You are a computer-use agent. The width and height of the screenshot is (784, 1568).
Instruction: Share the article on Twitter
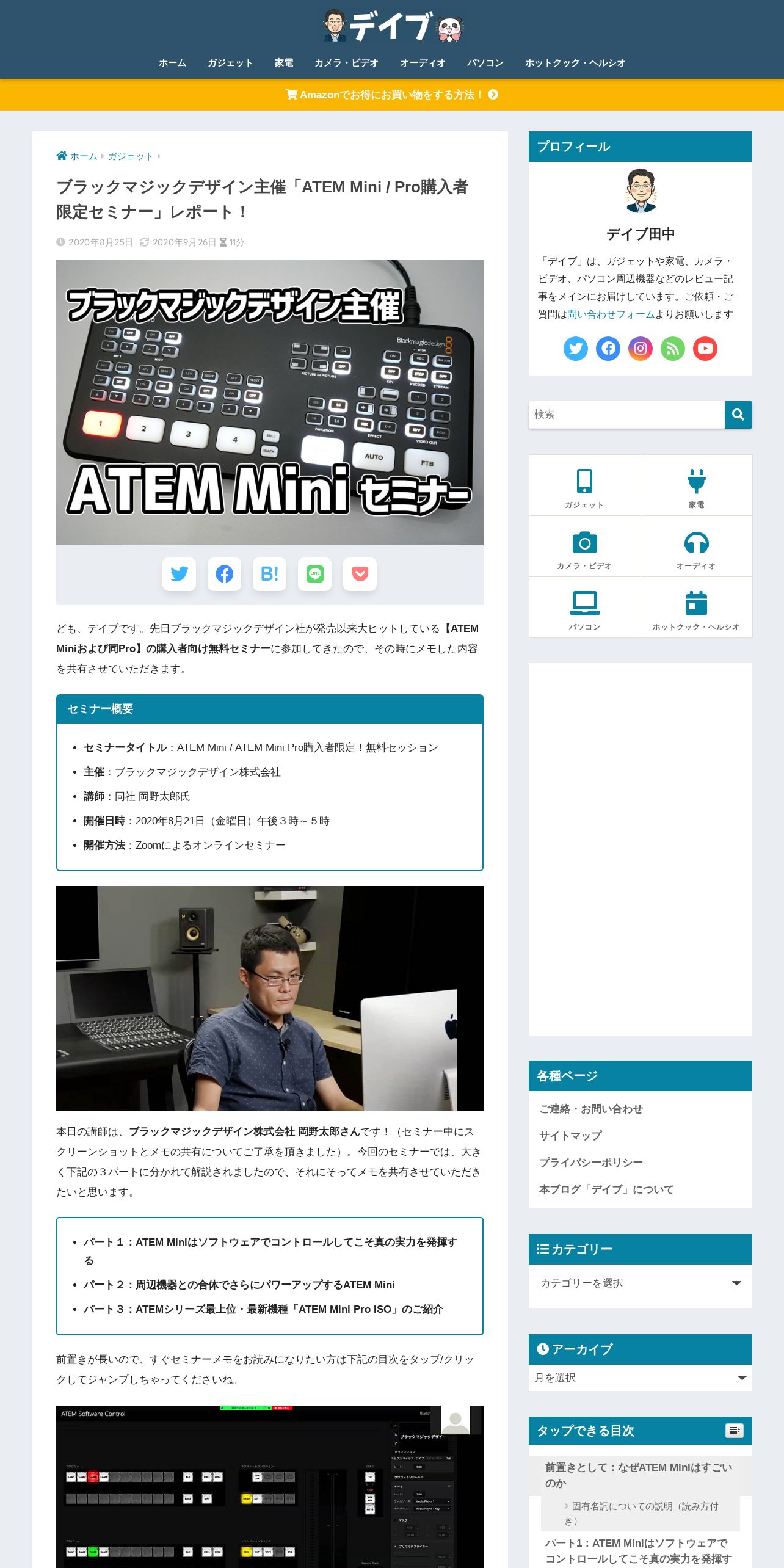[180, 574]
